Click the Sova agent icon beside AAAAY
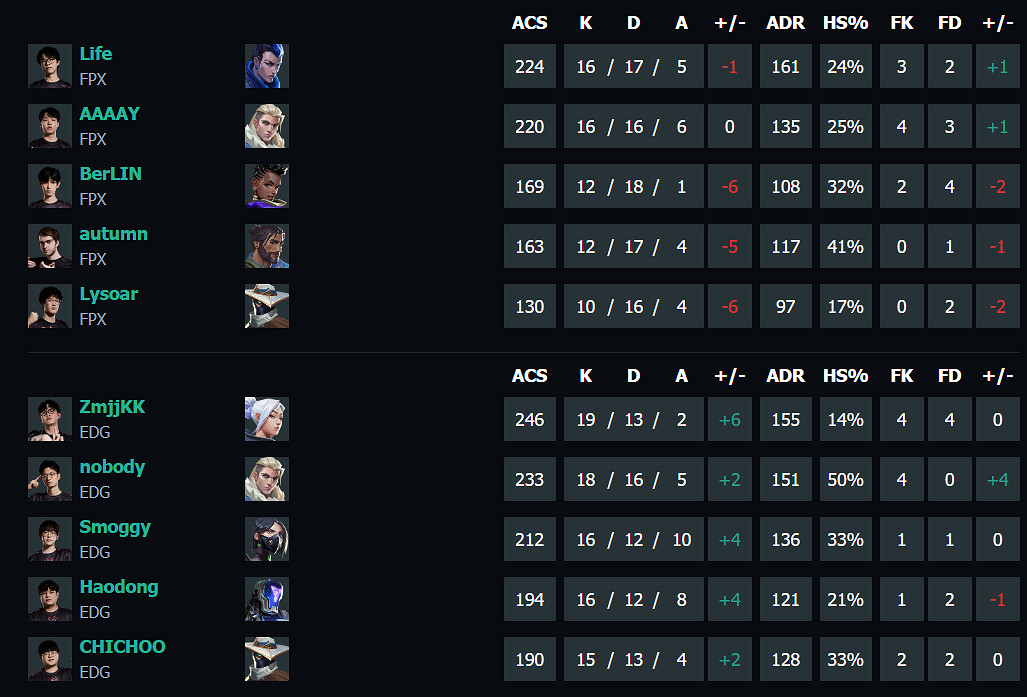Screen dimensions: 1027x697 (x=266, y=126)
